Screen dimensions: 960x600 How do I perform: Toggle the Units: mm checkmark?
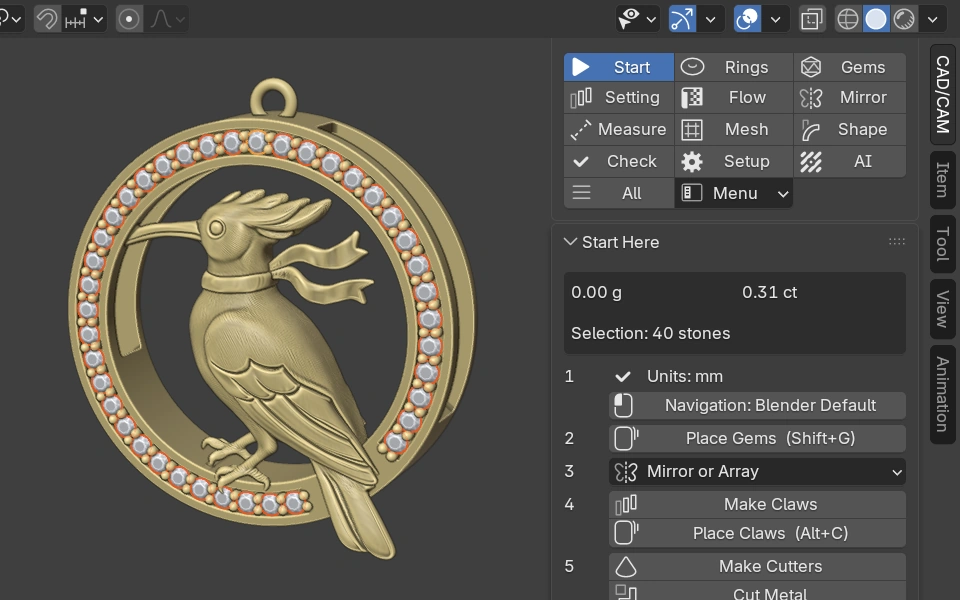click(x=623, y=377)
